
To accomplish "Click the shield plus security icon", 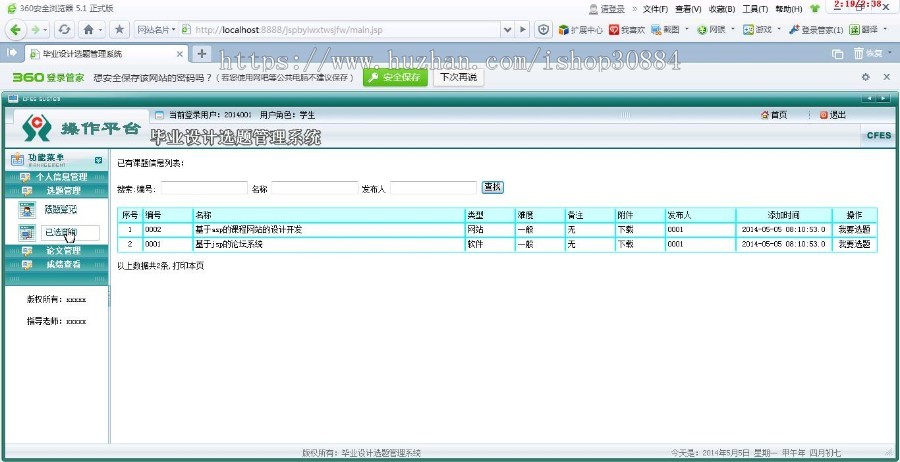I will pos(544,30).
